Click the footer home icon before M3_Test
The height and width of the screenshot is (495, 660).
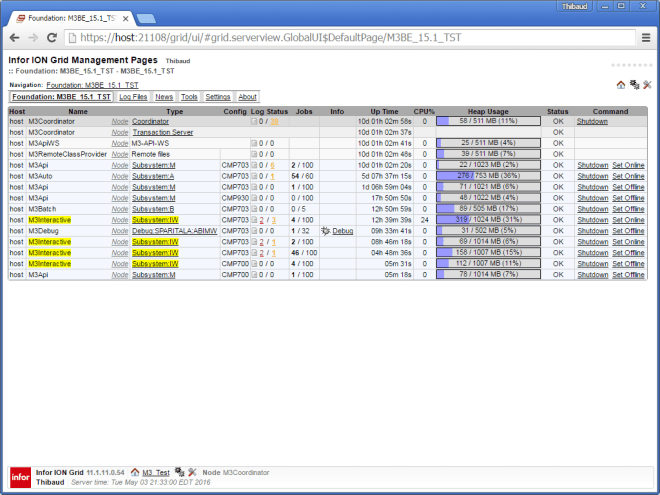click(x=135, y=471)
